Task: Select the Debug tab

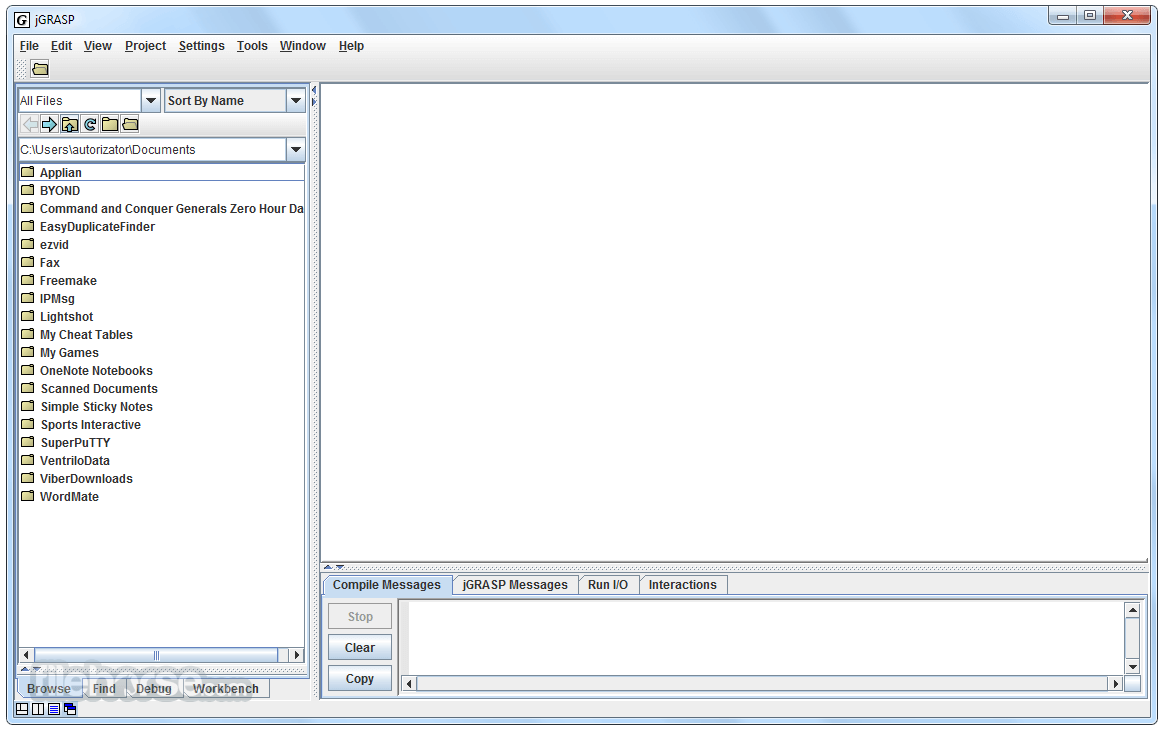Action: (154, 689)
